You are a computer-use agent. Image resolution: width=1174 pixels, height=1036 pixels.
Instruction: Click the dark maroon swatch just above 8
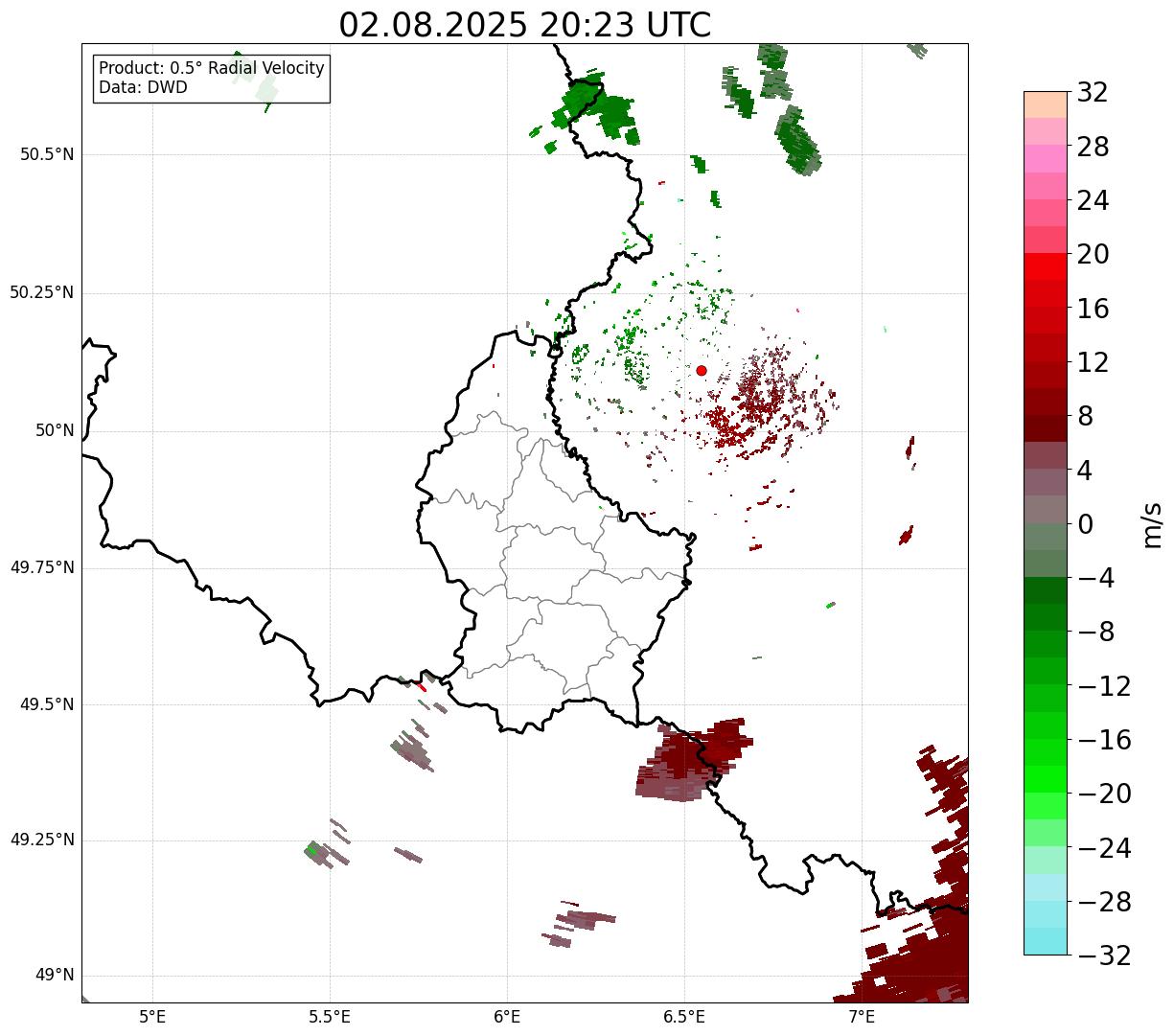[x=1046, y=403]
